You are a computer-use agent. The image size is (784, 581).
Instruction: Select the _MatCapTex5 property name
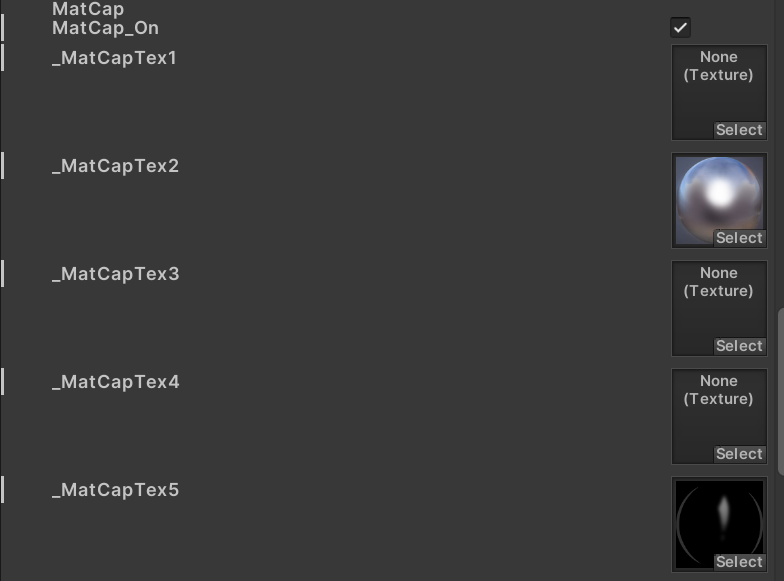point(115,490)
